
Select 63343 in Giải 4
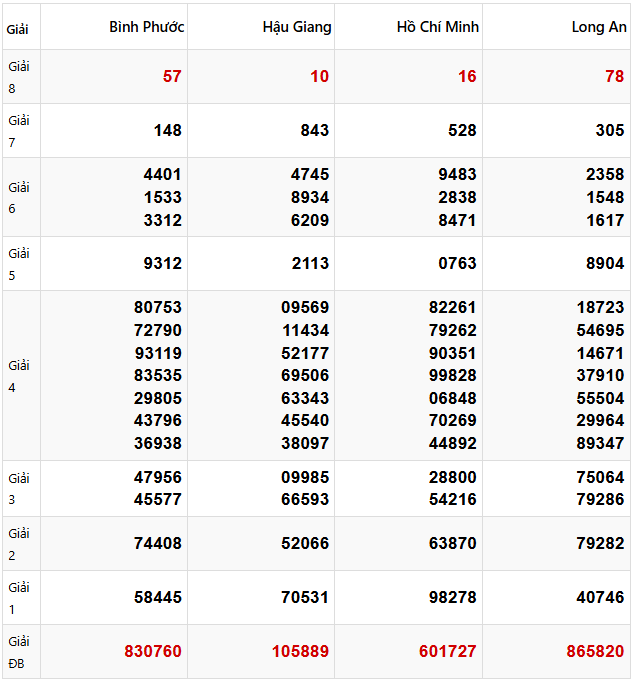305,398
